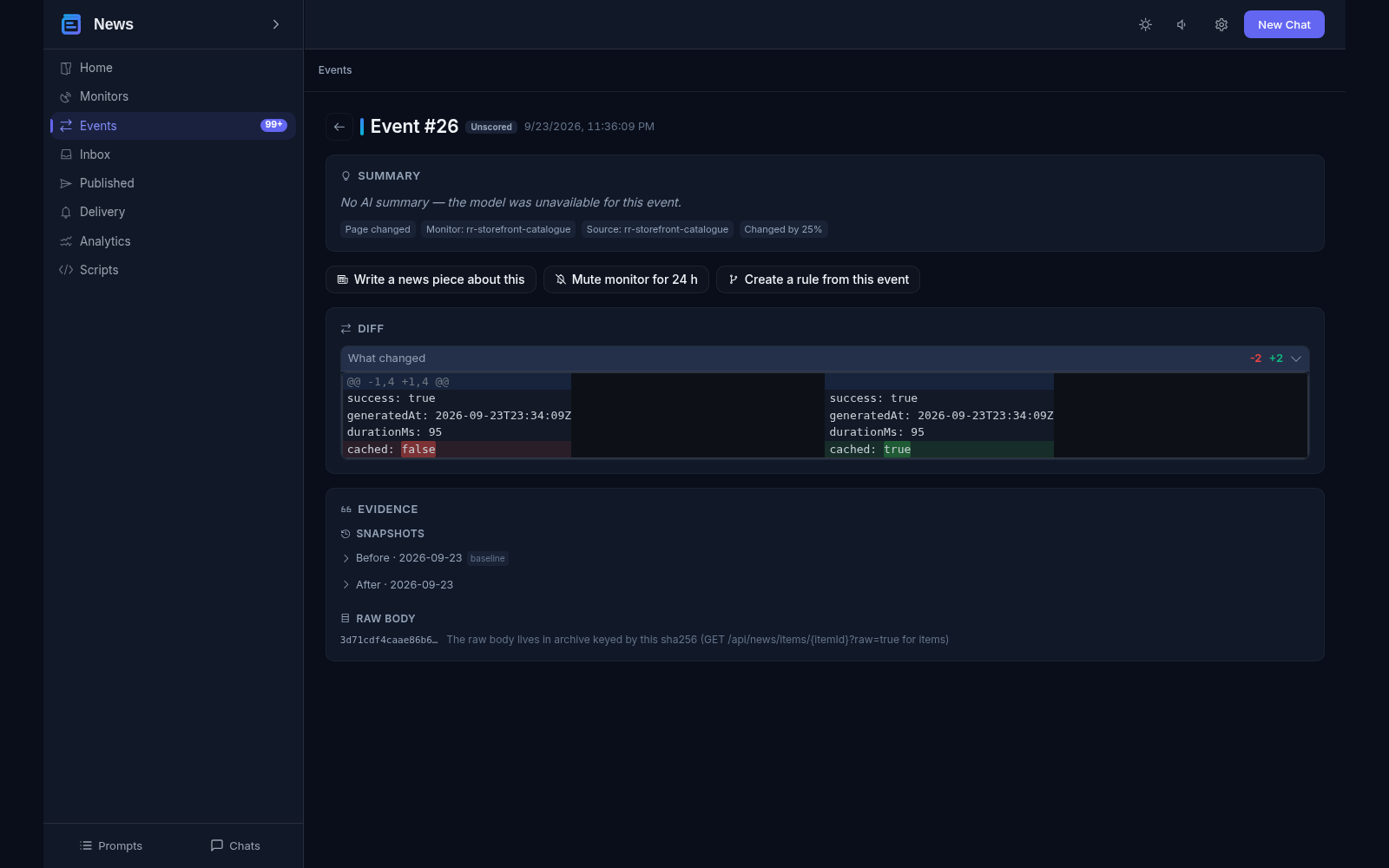The image size is (1389, 868).
Task: Click the 99+ Events badge
Action: click(273, 125)
